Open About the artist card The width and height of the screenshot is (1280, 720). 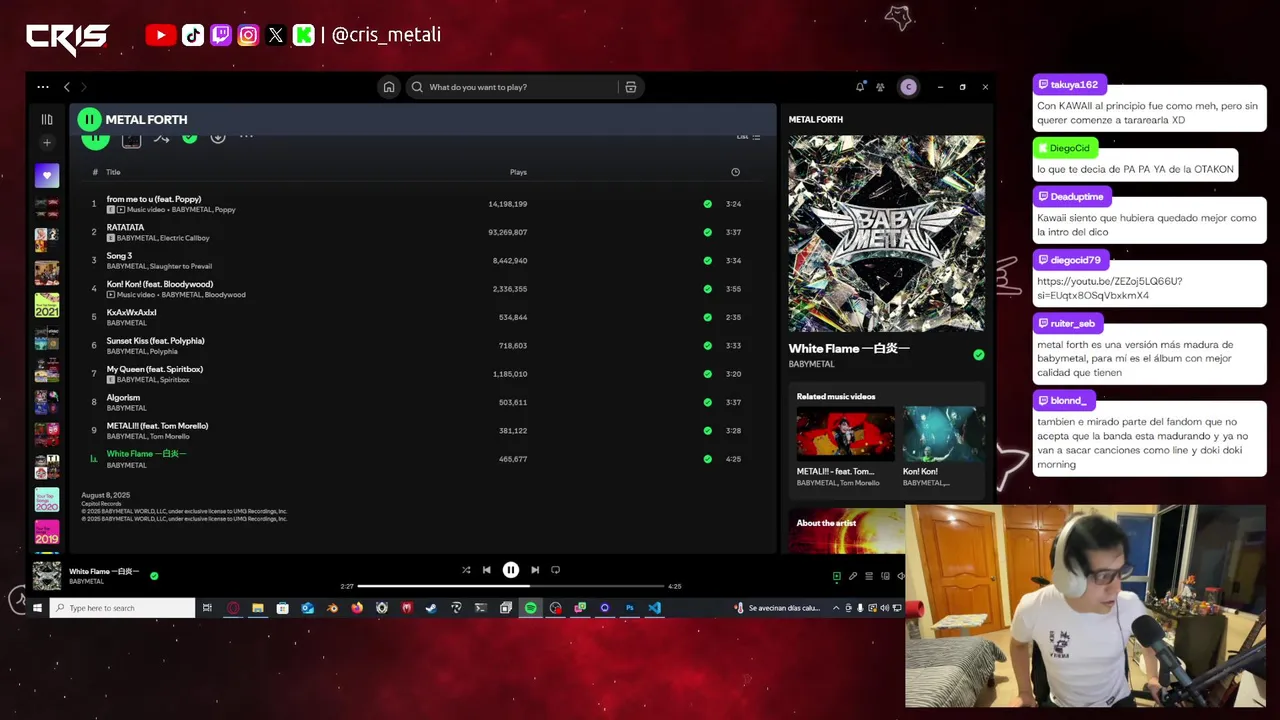point(847,530)
